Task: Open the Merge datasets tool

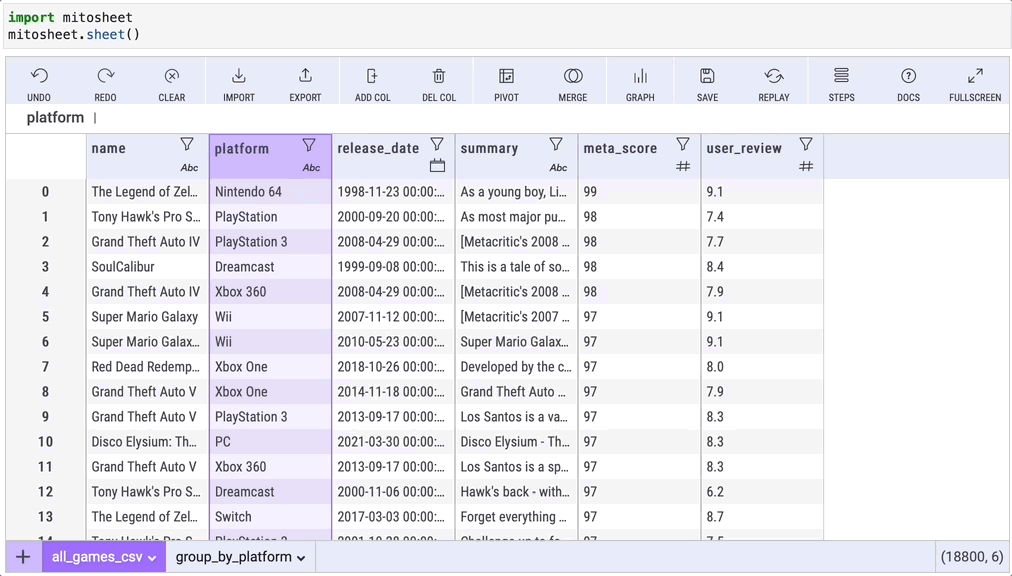Action: [573, 83]
